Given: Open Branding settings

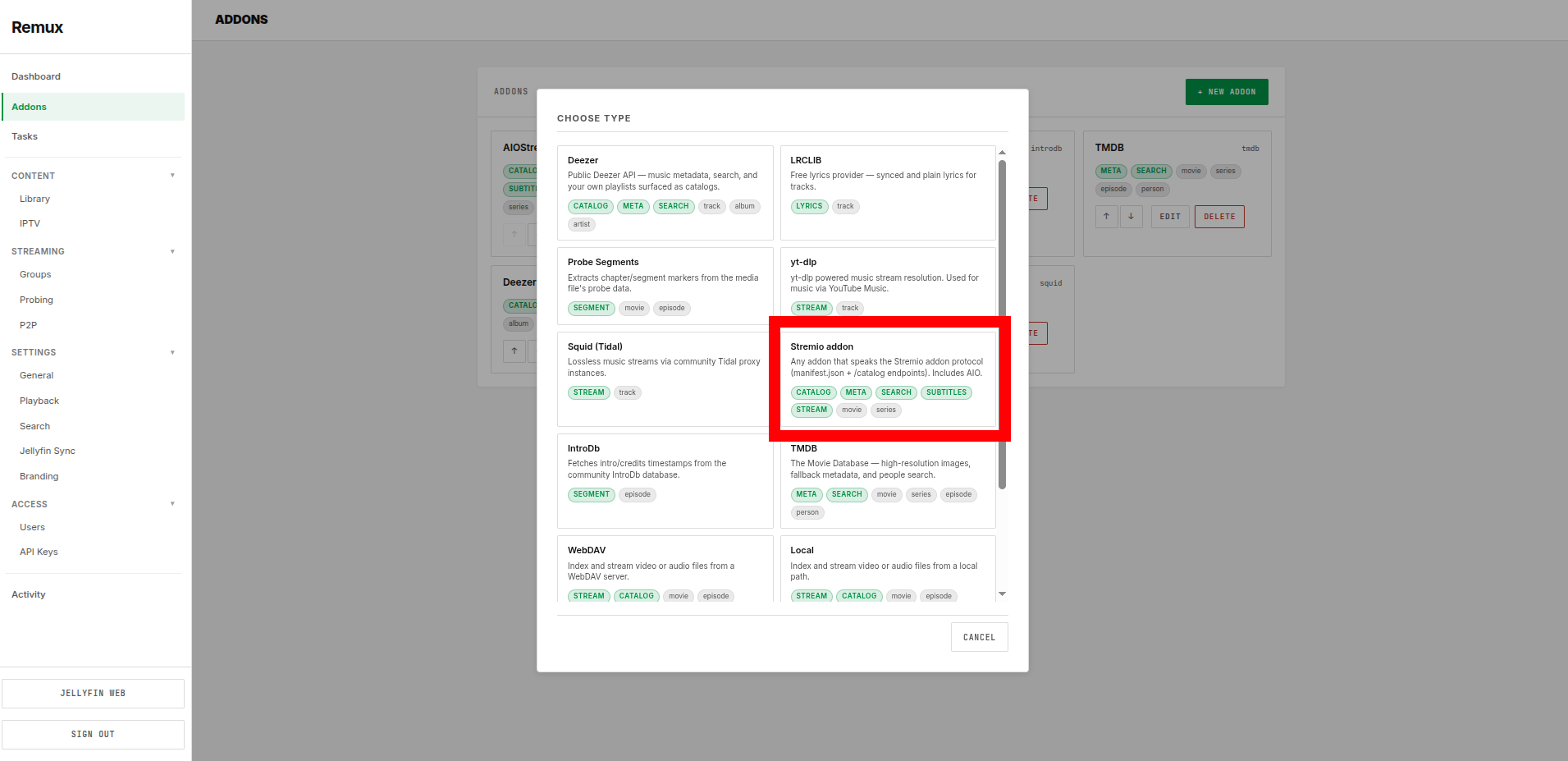Looking at the screenshot, I should (x=39, y=476).
